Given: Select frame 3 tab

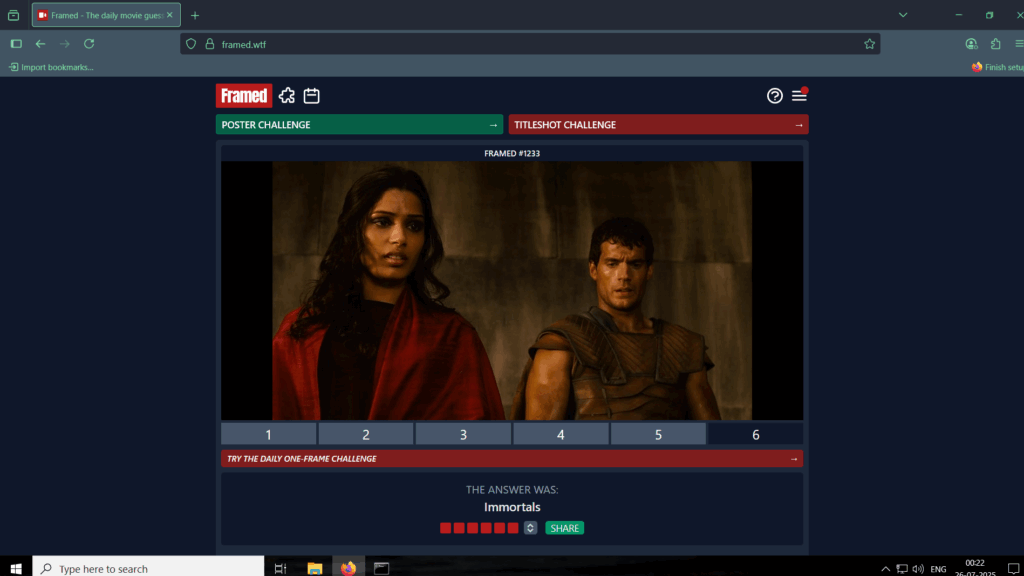Looking at the screenshot, I should 463,434.
